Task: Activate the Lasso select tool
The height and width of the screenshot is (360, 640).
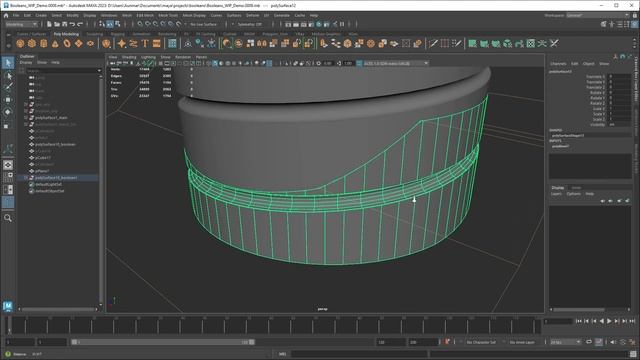Action: coord(8,76)
